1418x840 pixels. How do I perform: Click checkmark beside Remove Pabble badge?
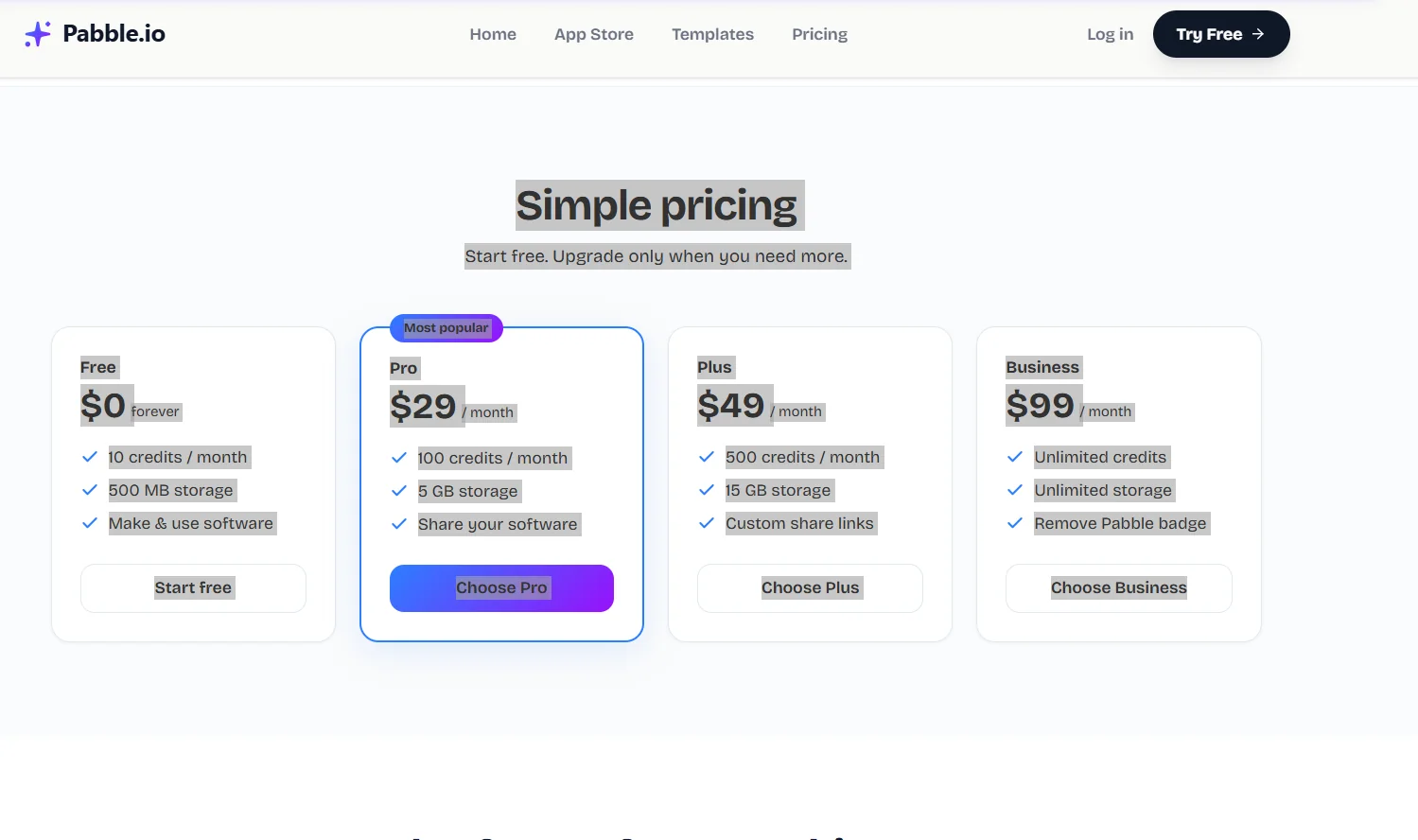pyautogui.click(x=1015, y=523)
